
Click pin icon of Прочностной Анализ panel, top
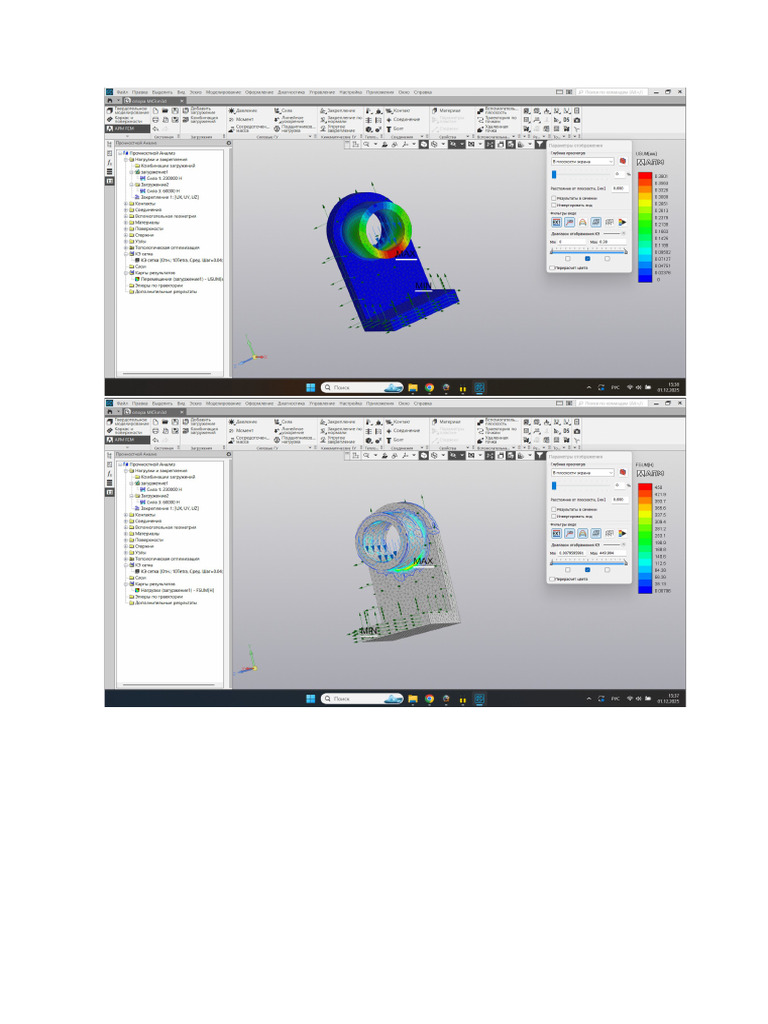229,142
